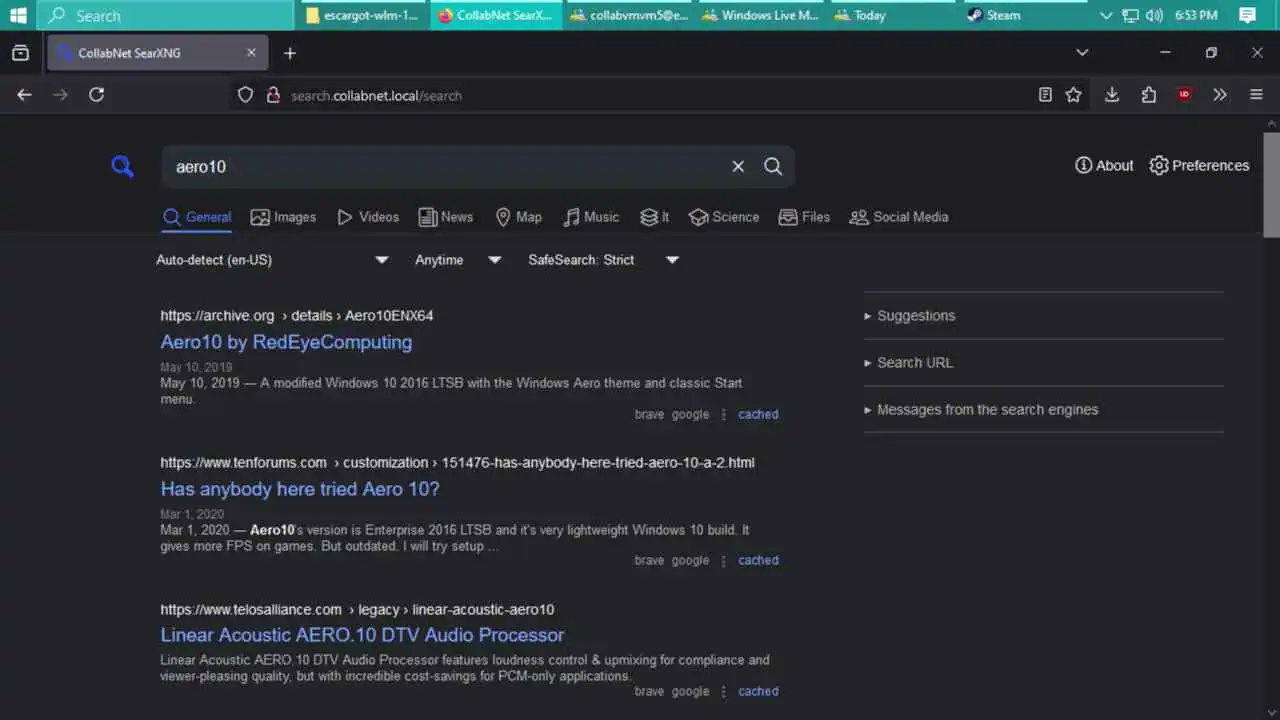This screenshot has height=720, width=1280.
Task: Go back to previous page
Action: point(24,94)
